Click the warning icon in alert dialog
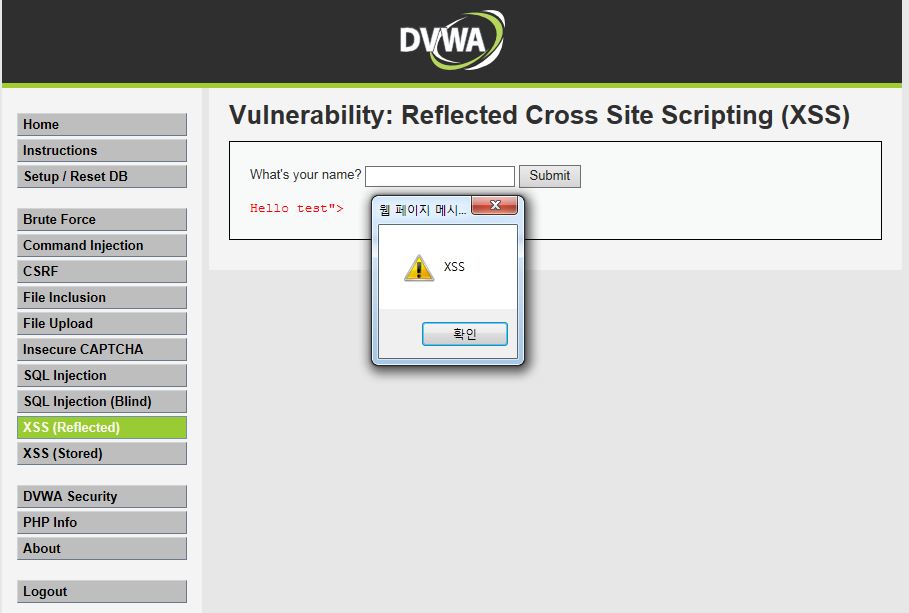 [419, 268]
